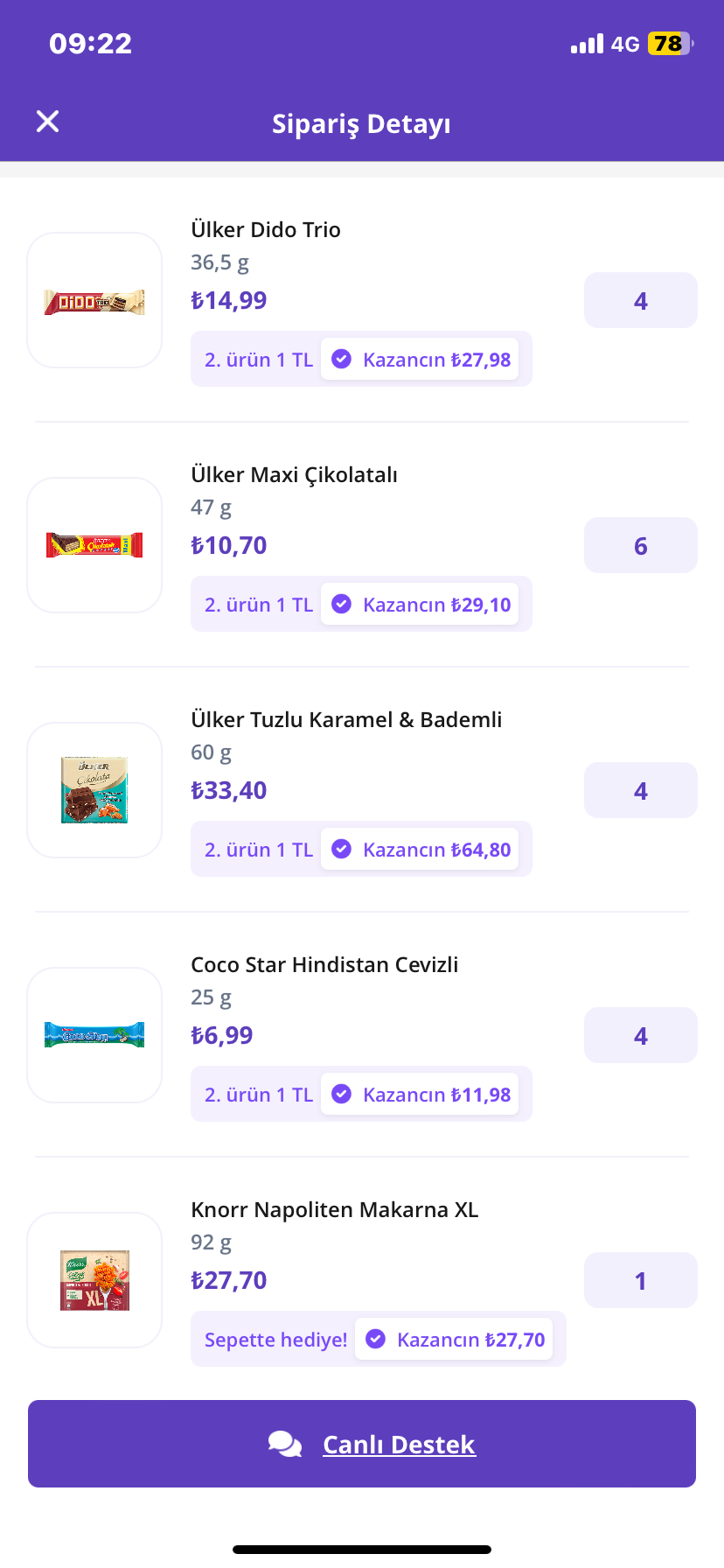Open Canlı Destek live support
Image resolution: width=724 pixels, height=1568 pixels.
[x=362, y=1444]
